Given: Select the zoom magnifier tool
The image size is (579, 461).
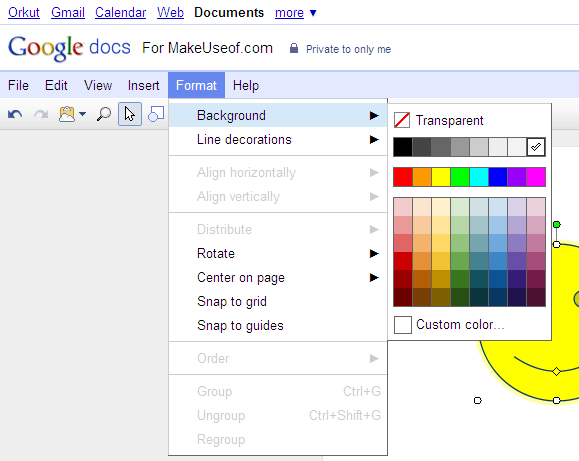Looking at the screenshot, I should (x=104, y=114).
